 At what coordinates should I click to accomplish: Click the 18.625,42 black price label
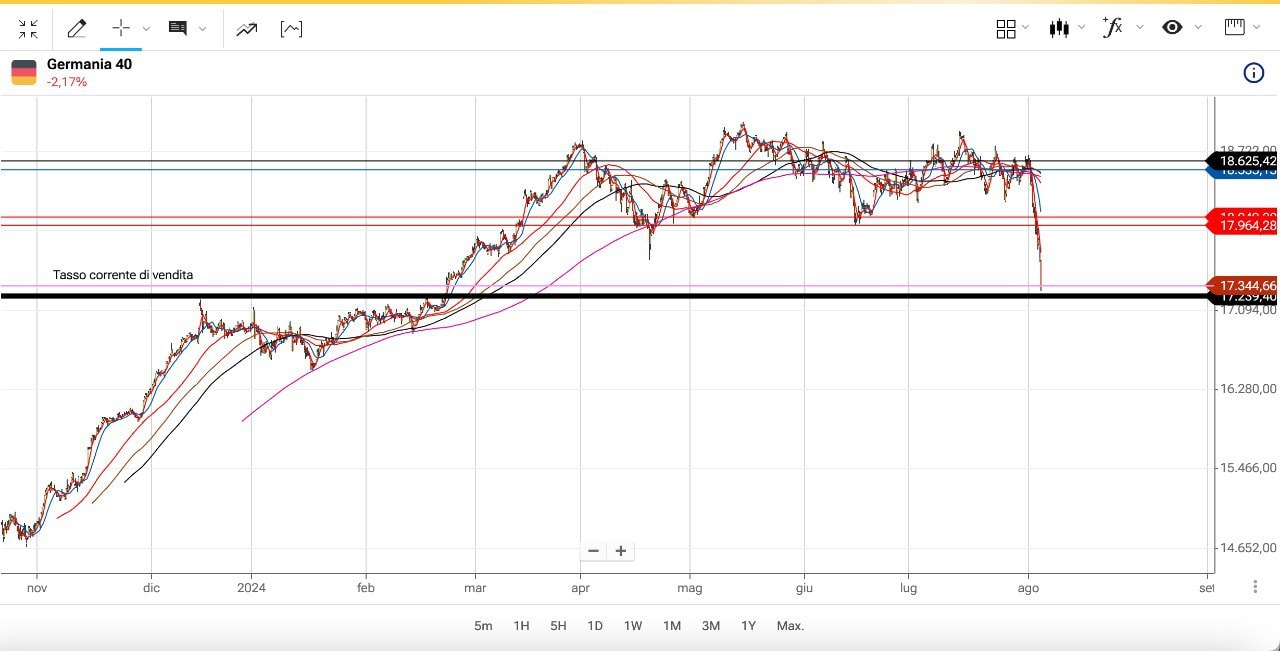tap(1243, 161)
